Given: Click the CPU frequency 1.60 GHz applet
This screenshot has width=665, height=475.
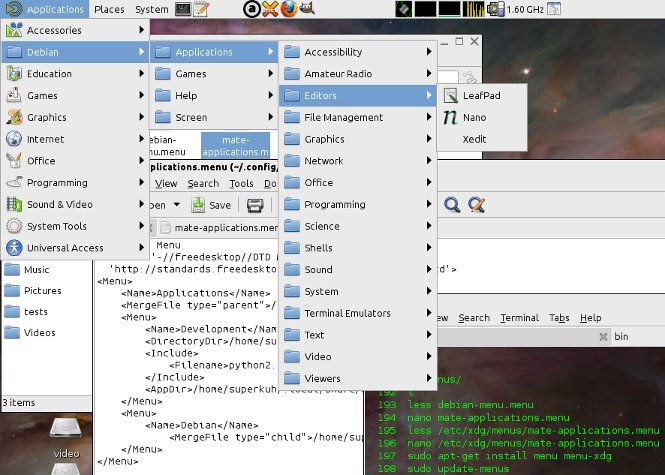Looking at the screenshot, I should (516, 9).
